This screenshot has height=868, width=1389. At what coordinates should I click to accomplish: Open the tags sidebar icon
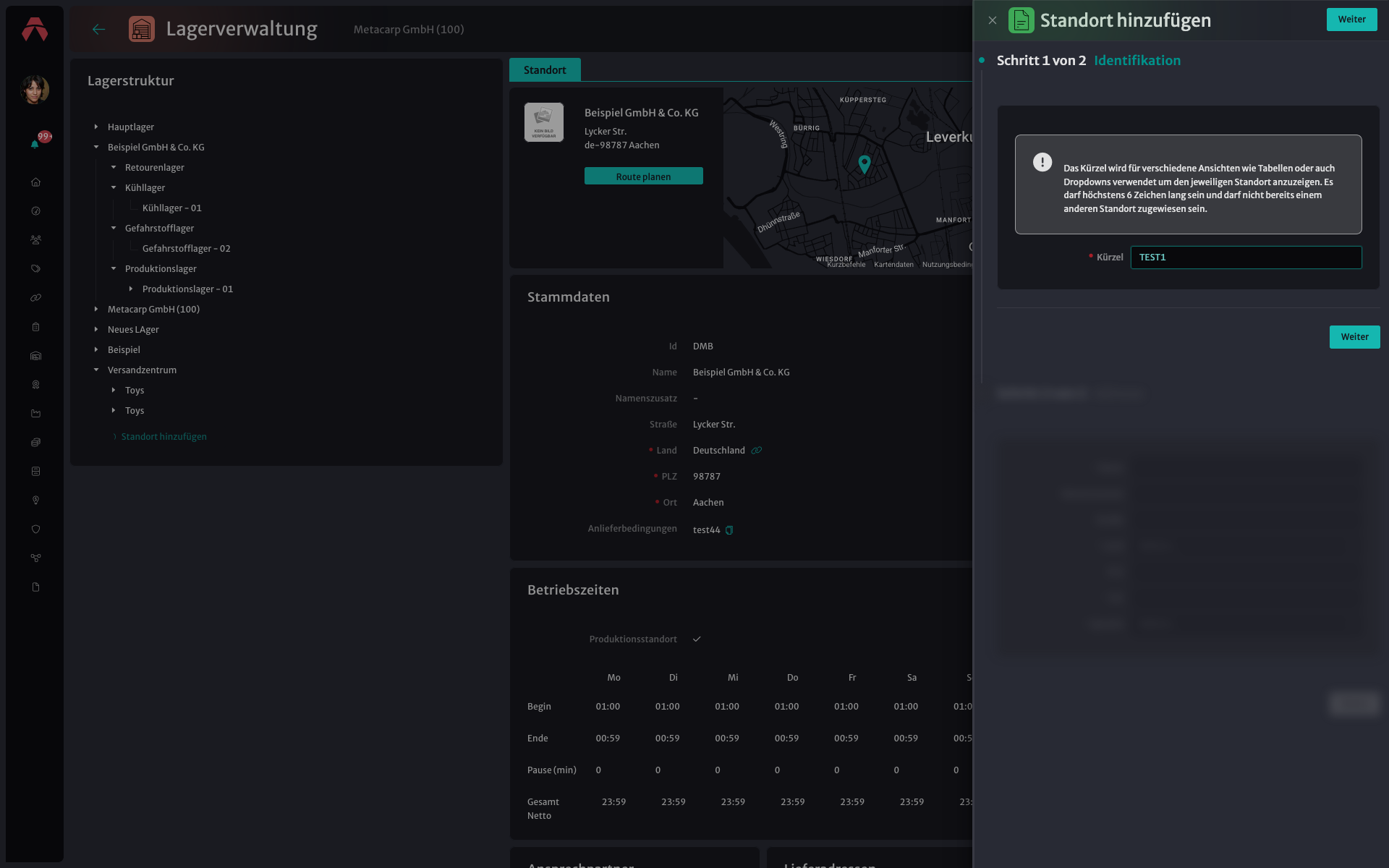(35, 269)
